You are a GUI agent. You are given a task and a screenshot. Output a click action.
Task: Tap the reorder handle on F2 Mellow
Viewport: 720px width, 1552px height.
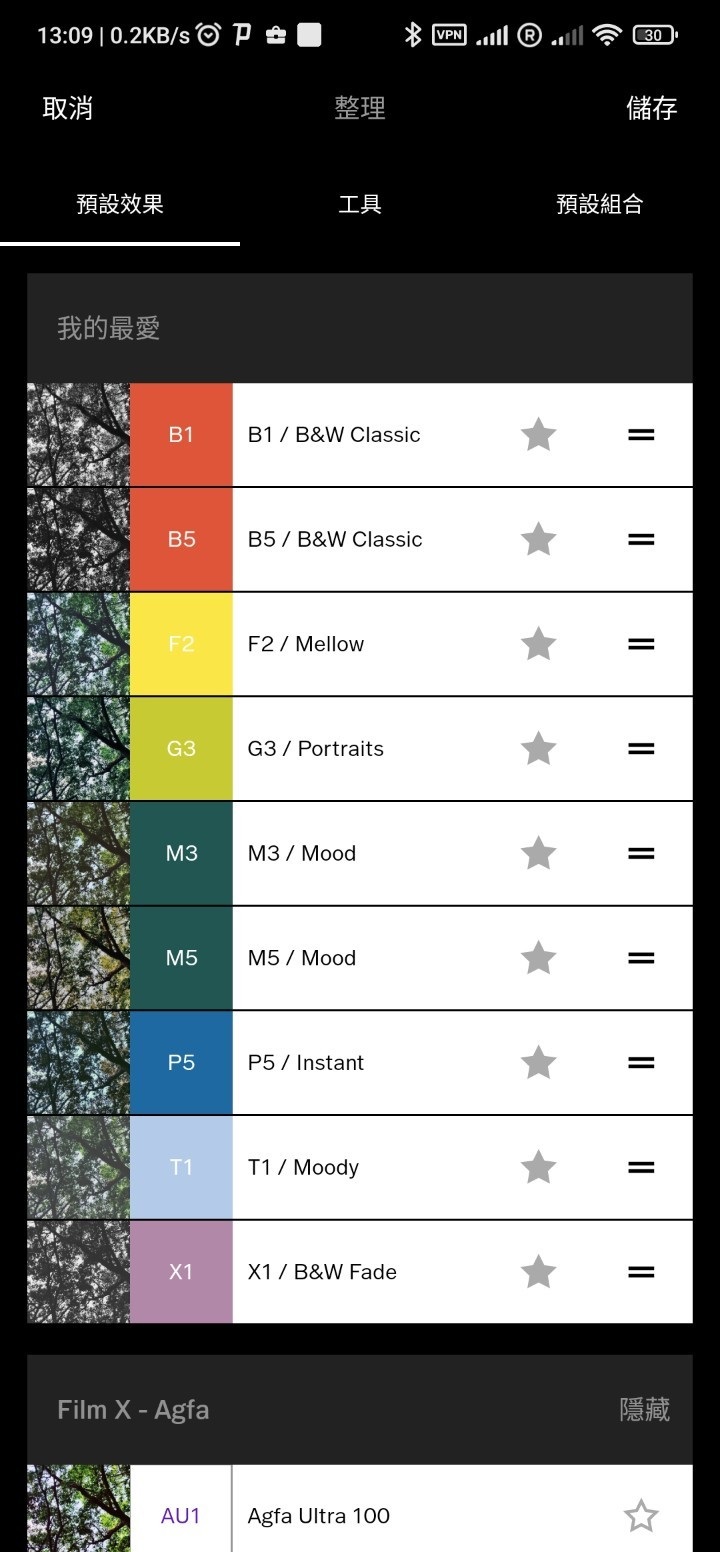pyautogui.click(x=641, y=644)
